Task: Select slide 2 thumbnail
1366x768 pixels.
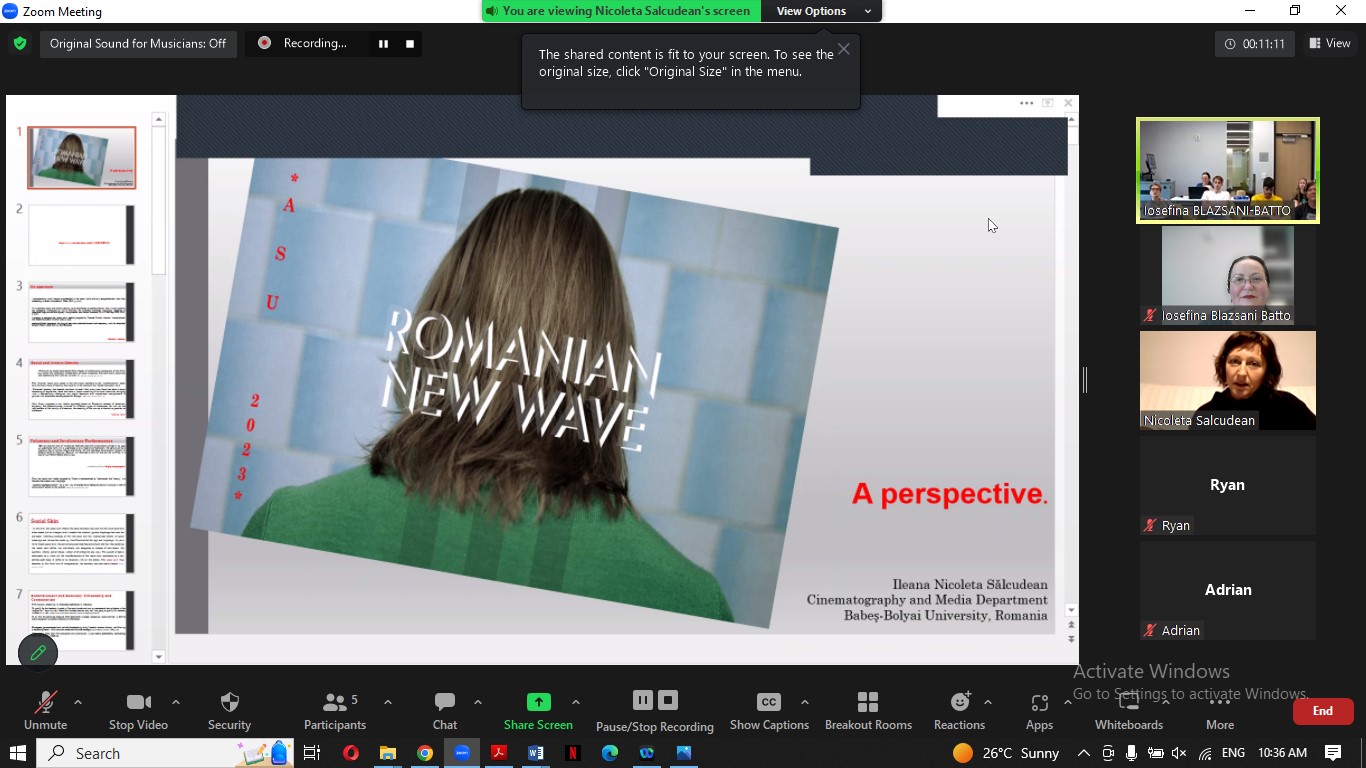Action: (81, 235)
